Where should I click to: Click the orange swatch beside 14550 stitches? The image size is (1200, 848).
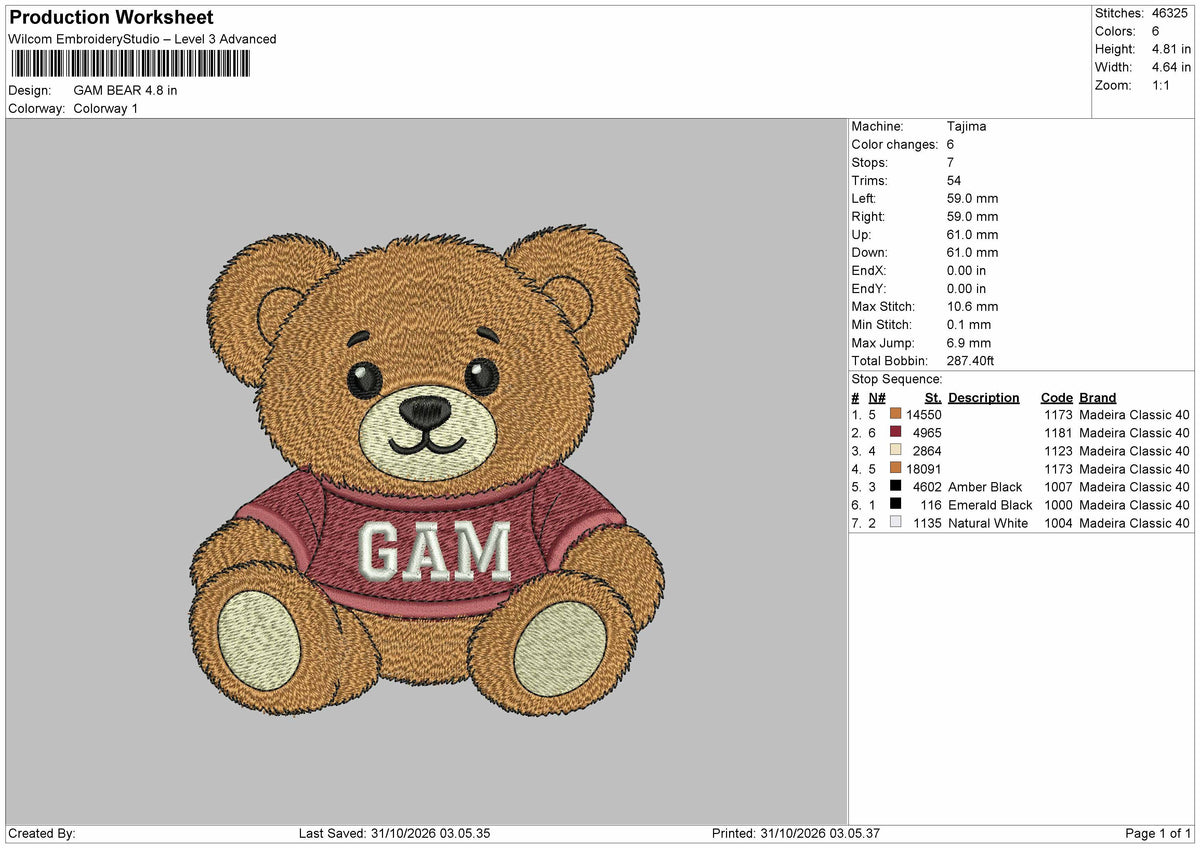point(895,414)
